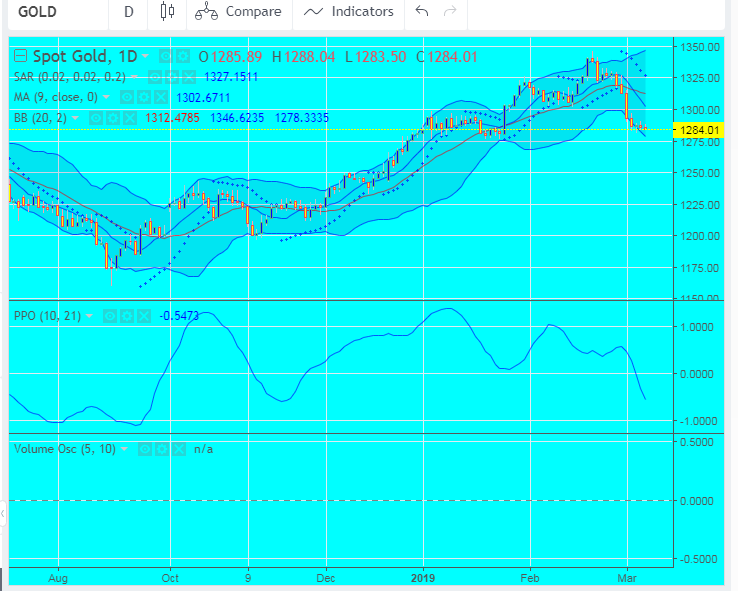This screenshot has height=591, width=738.
Task: Click the Dec label on time axis
Action: click(x=326, y=578)
